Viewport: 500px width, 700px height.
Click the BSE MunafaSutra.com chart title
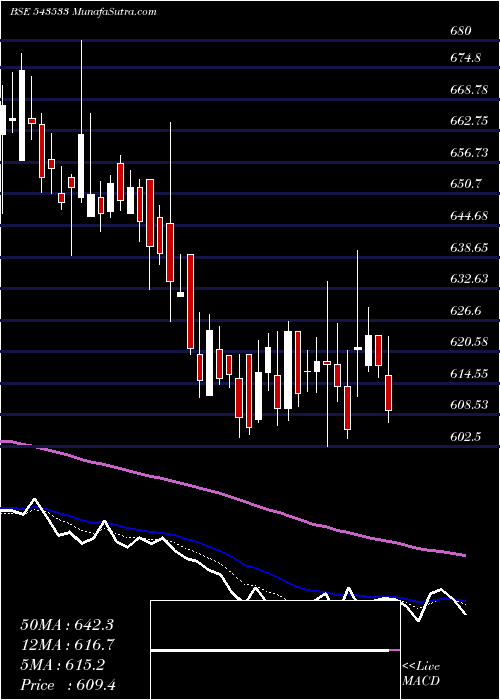[83, 12]
